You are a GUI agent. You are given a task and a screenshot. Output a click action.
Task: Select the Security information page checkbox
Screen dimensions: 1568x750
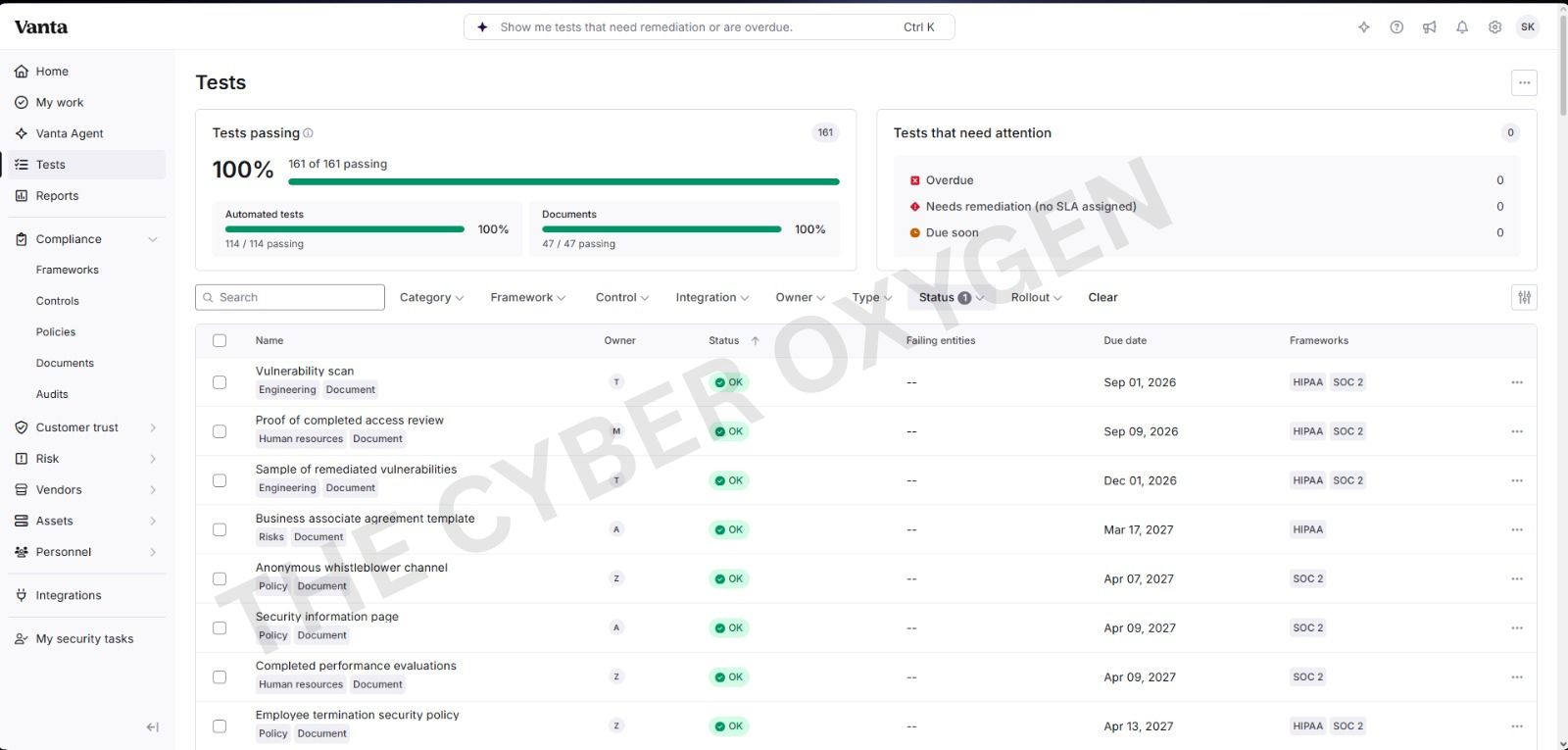point(220,627)
